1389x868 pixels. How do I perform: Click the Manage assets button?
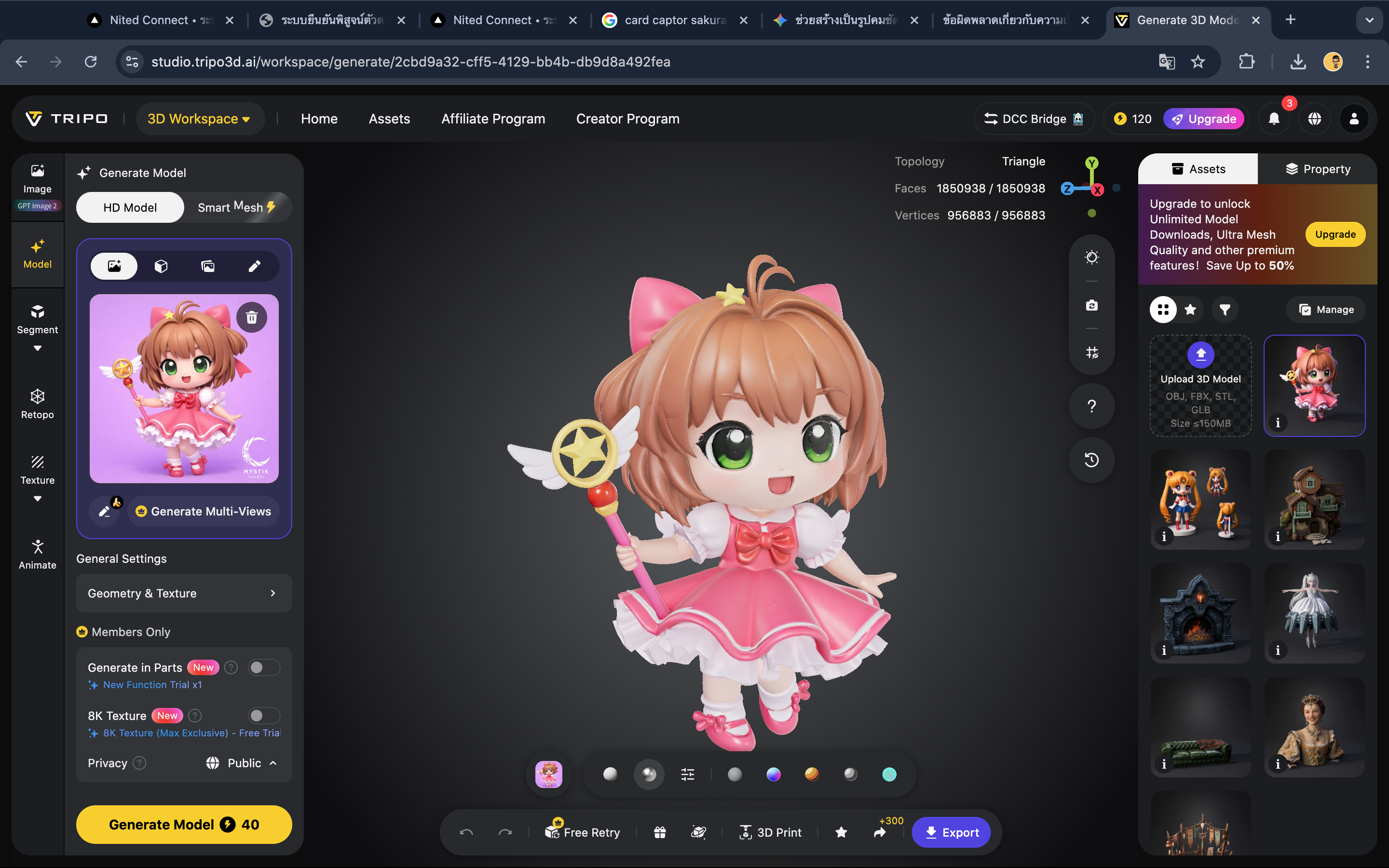[1326, 310]
